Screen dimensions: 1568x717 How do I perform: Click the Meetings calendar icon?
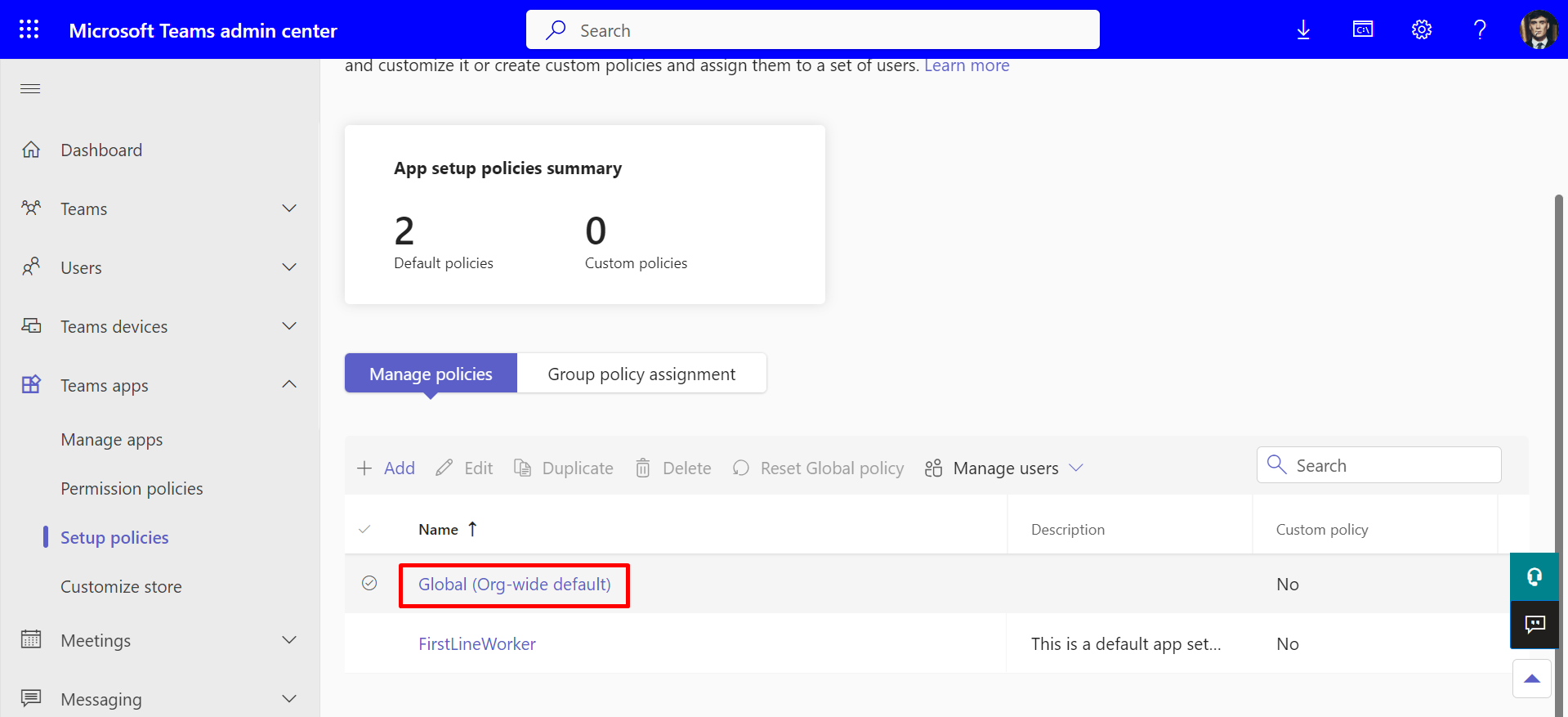tap(31, 640)
